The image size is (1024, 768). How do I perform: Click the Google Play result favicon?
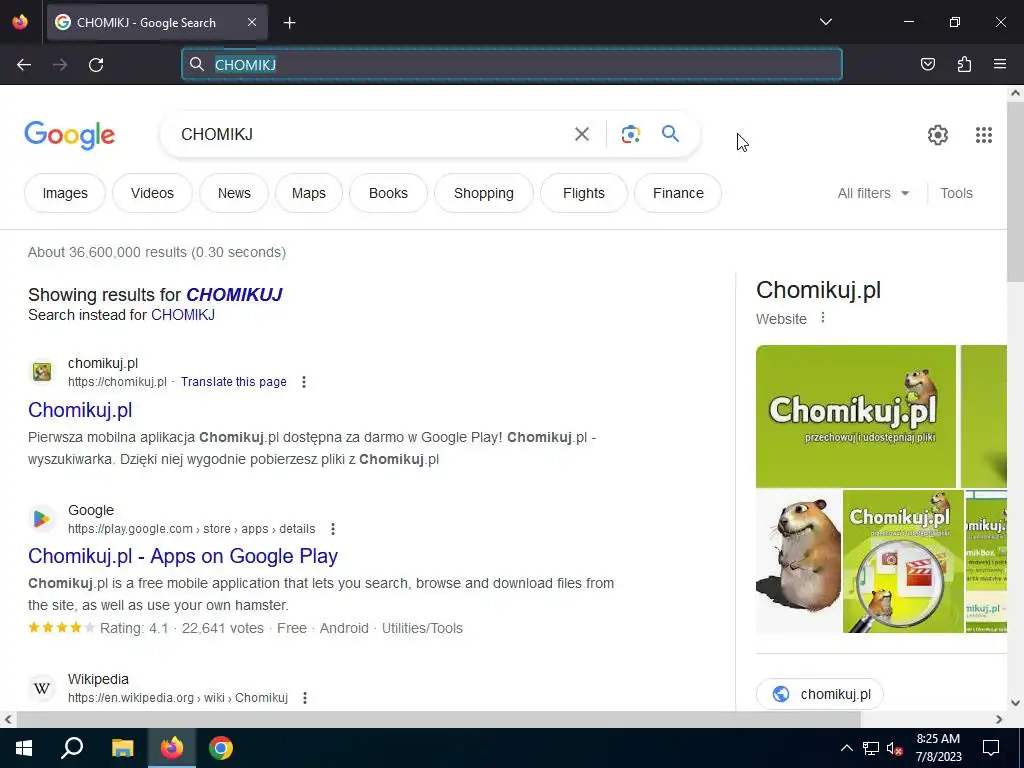point(42,519)
